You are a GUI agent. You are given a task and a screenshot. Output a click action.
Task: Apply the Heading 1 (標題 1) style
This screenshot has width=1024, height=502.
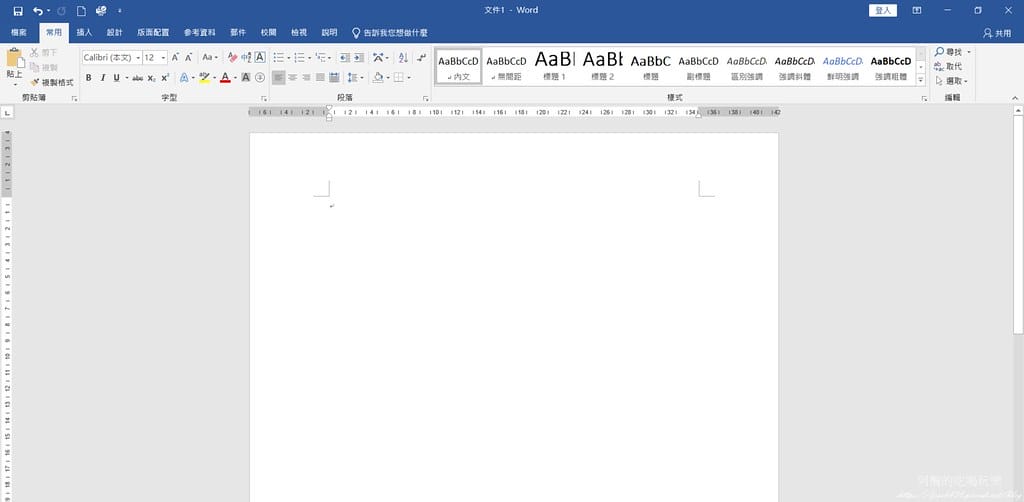point(554,67)
